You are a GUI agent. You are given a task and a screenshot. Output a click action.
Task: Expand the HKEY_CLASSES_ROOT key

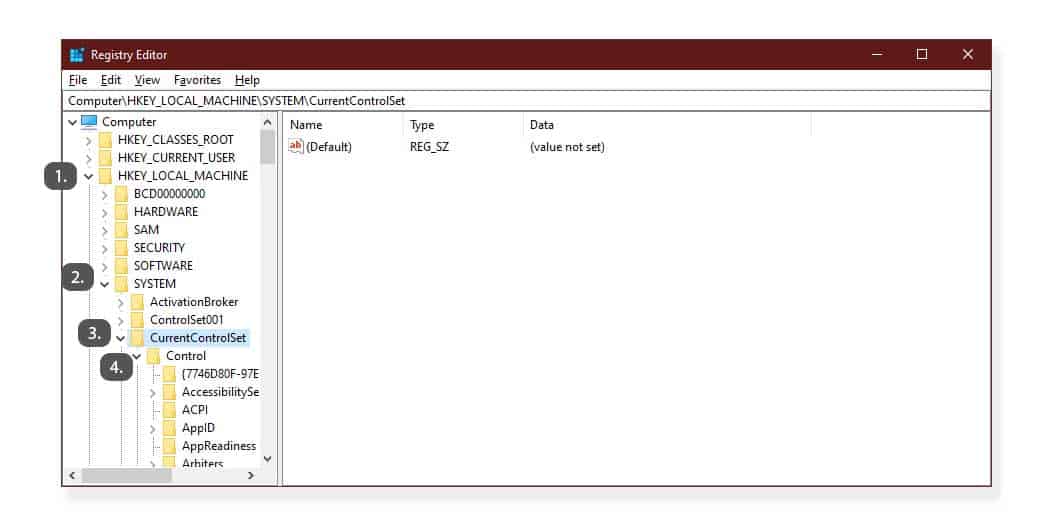89,140
